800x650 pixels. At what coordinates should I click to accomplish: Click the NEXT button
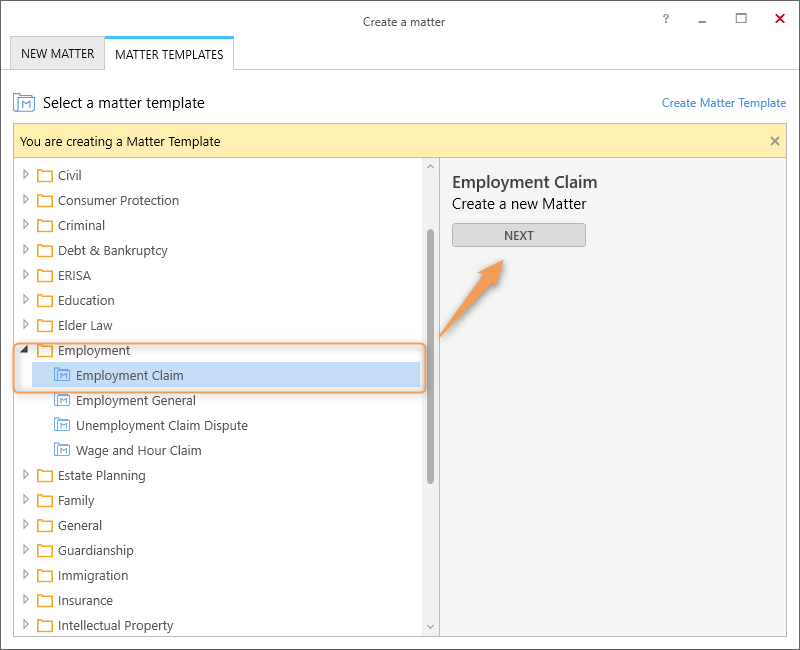(519, 235)
